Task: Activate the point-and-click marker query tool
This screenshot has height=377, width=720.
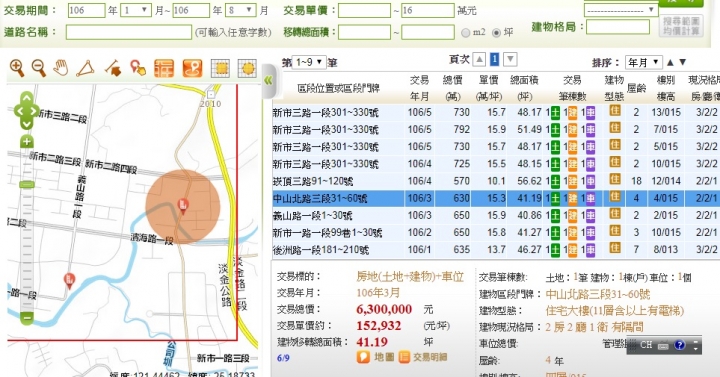Action: [137, 68]
